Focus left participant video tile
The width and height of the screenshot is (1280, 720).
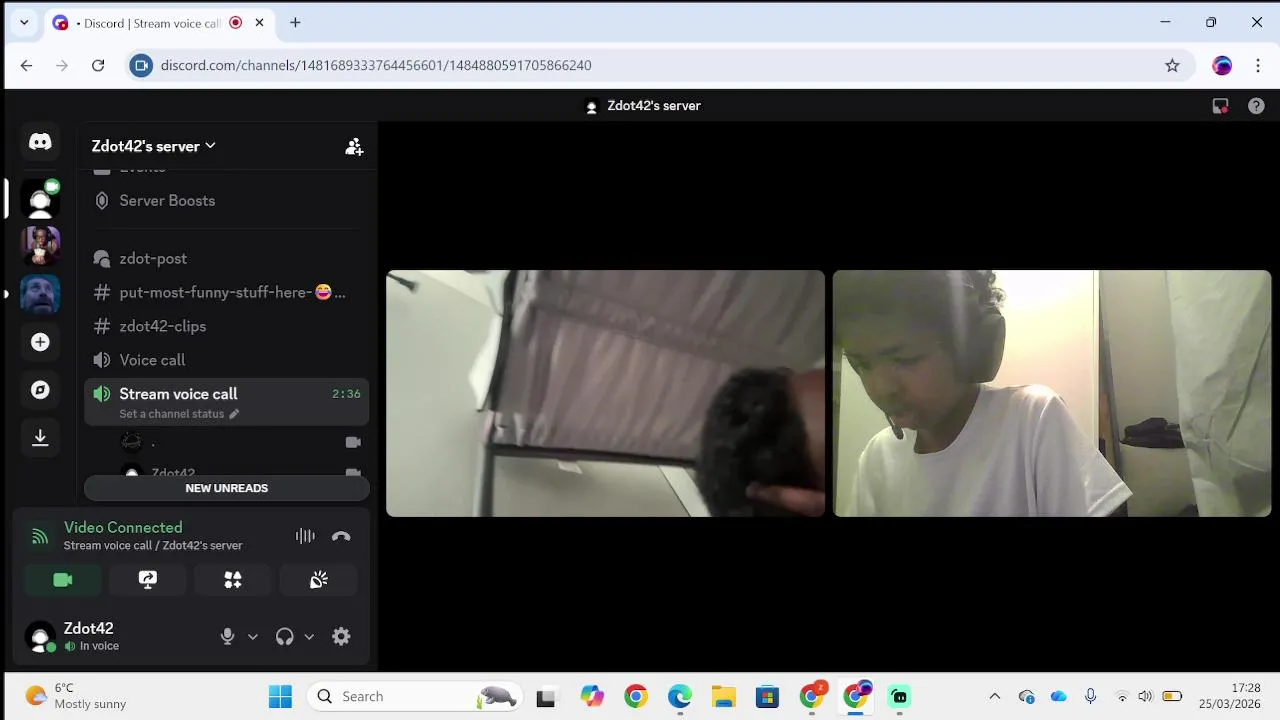(605, 393)
